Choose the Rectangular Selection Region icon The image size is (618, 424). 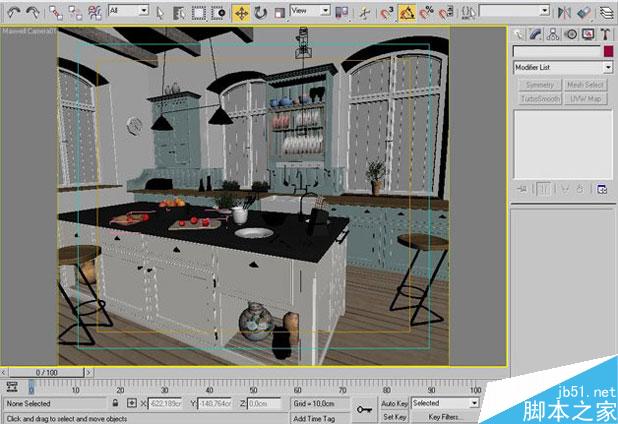[x=199, y=13]
